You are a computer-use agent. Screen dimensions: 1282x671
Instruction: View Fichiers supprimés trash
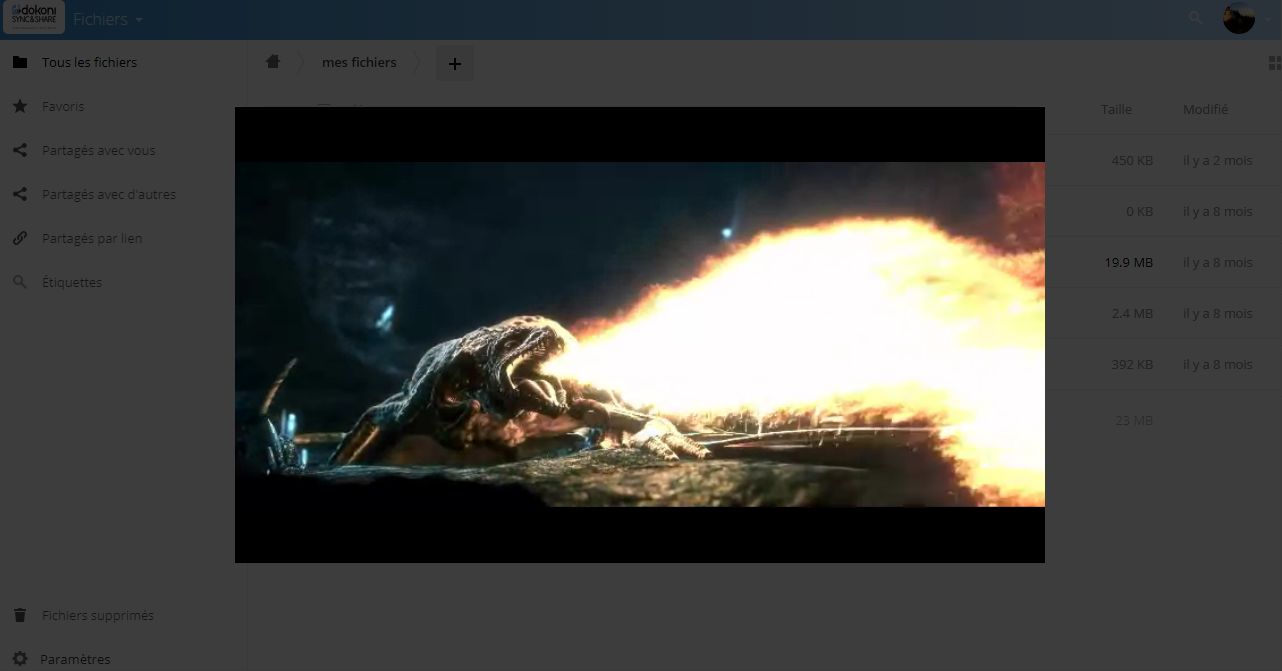(97, 615)
